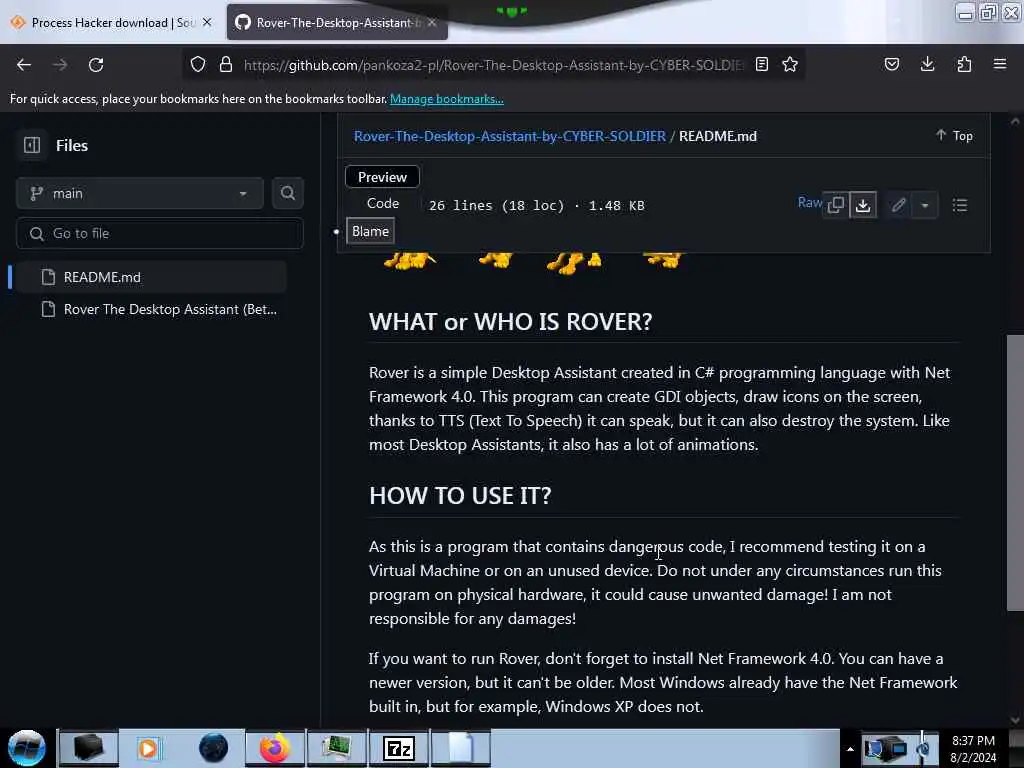Switch to Preview view of README
This screenshot has width=1024, height=768.
tap(382, 177)
